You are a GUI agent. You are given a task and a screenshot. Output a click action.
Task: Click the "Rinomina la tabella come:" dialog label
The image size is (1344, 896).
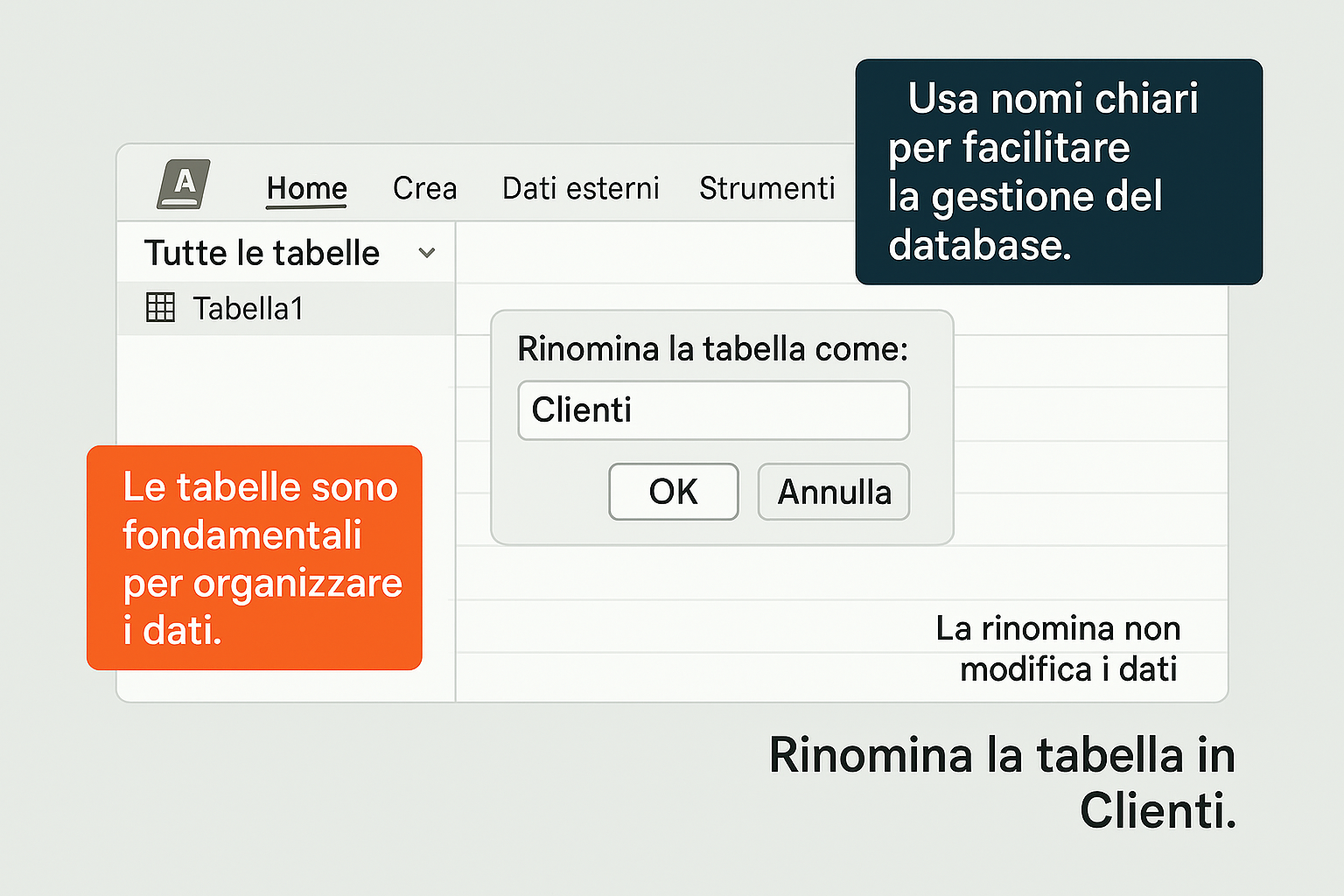(712, 349)
